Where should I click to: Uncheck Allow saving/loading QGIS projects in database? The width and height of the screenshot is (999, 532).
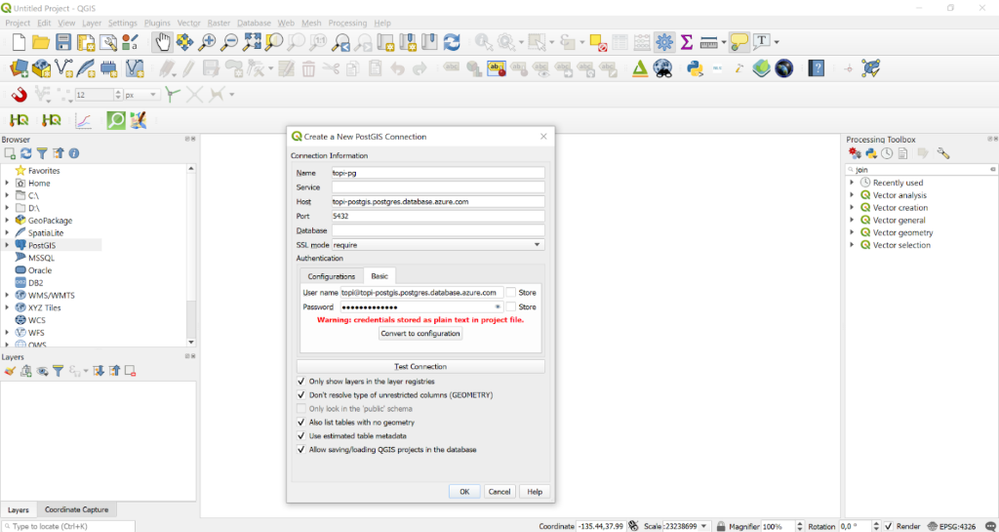click(301, 450)
